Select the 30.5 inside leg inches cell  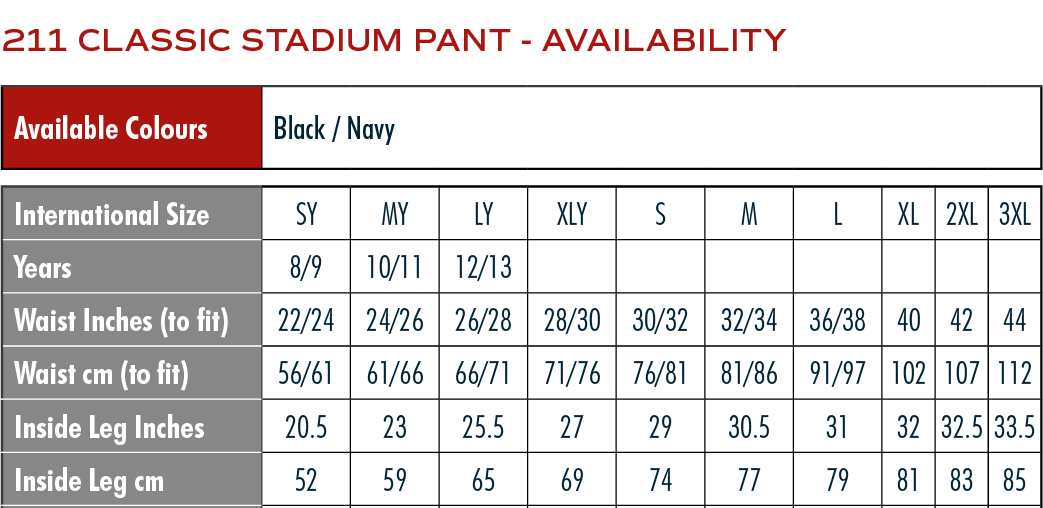(749, 428)
